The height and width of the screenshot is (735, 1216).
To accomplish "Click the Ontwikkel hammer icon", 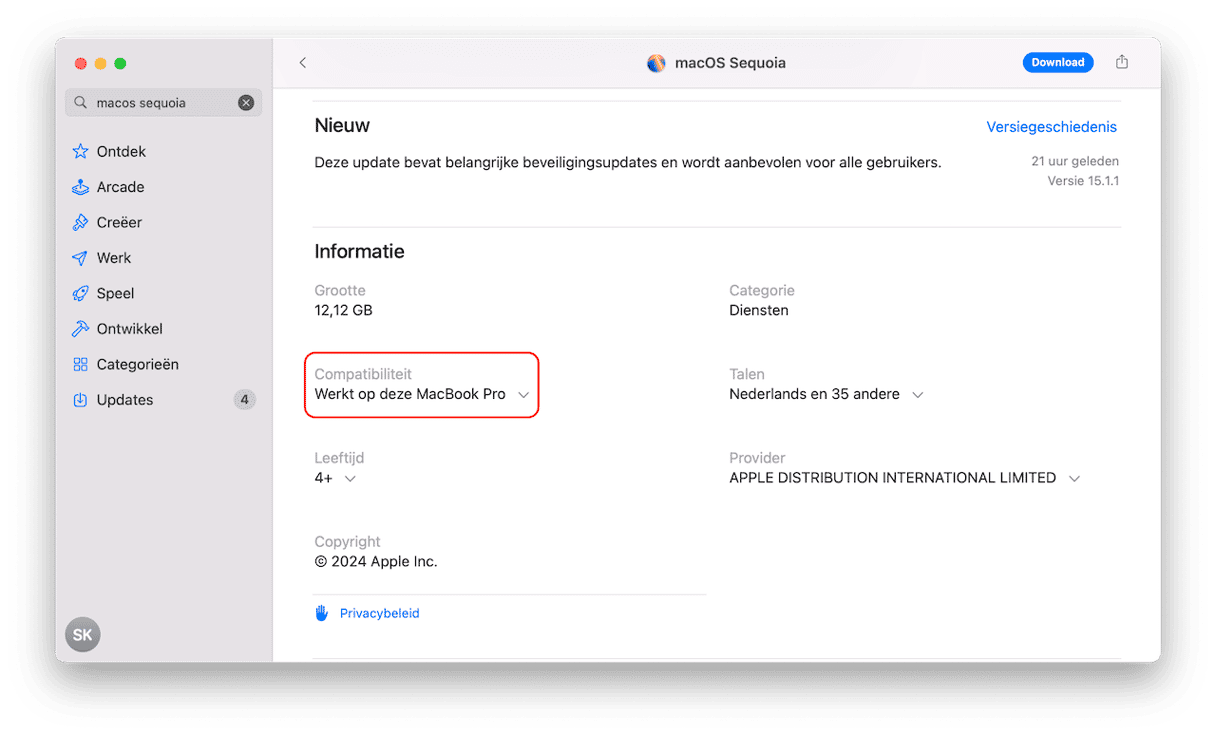I will (81, 329).
